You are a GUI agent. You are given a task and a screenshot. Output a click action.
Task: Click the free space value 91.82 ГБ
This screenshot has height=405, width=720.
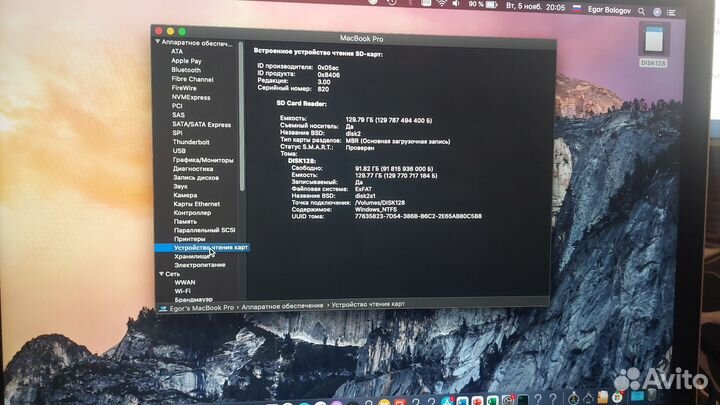coord(394,169)
